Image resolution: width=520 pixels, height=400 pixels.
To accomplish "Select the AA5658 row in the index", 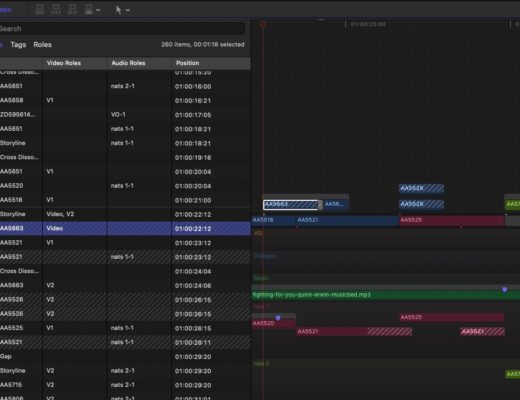I will click(125, 100).
